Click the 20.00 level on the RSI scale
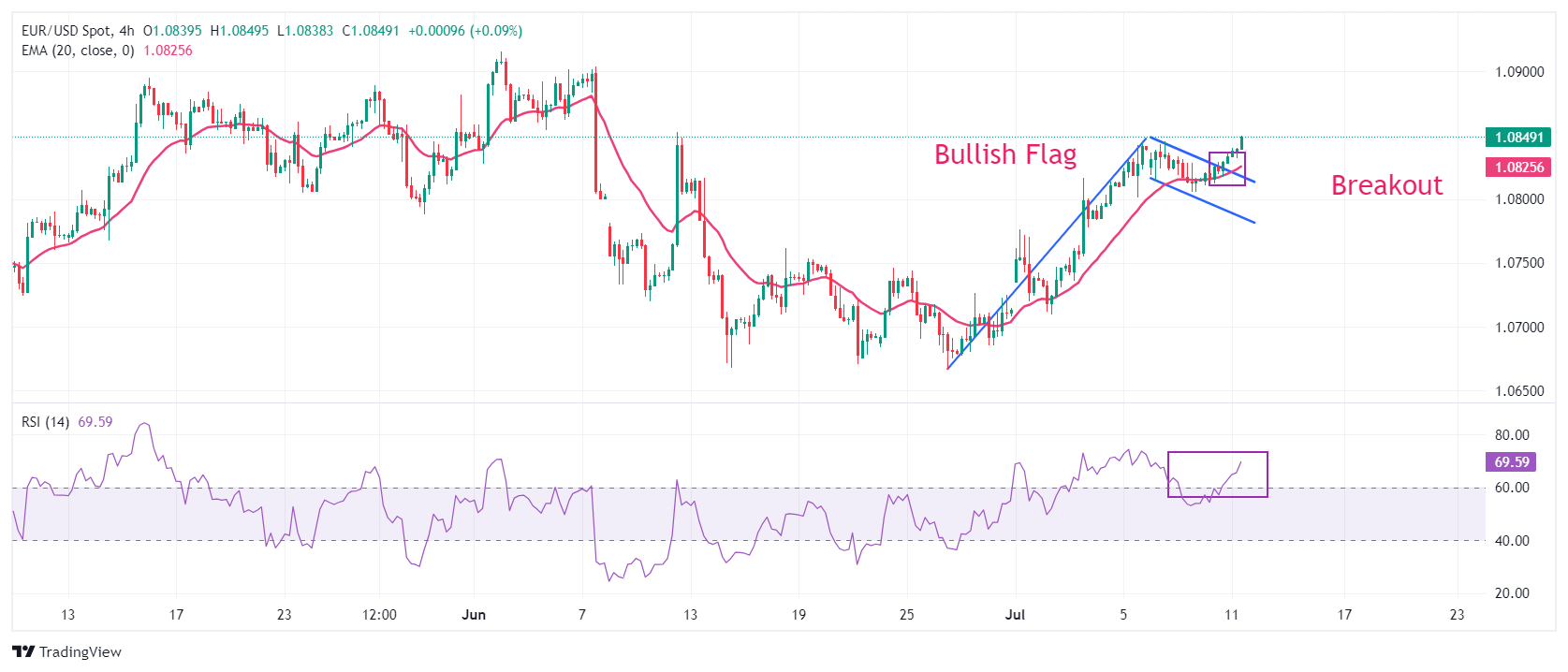 tap(1512, 593)
